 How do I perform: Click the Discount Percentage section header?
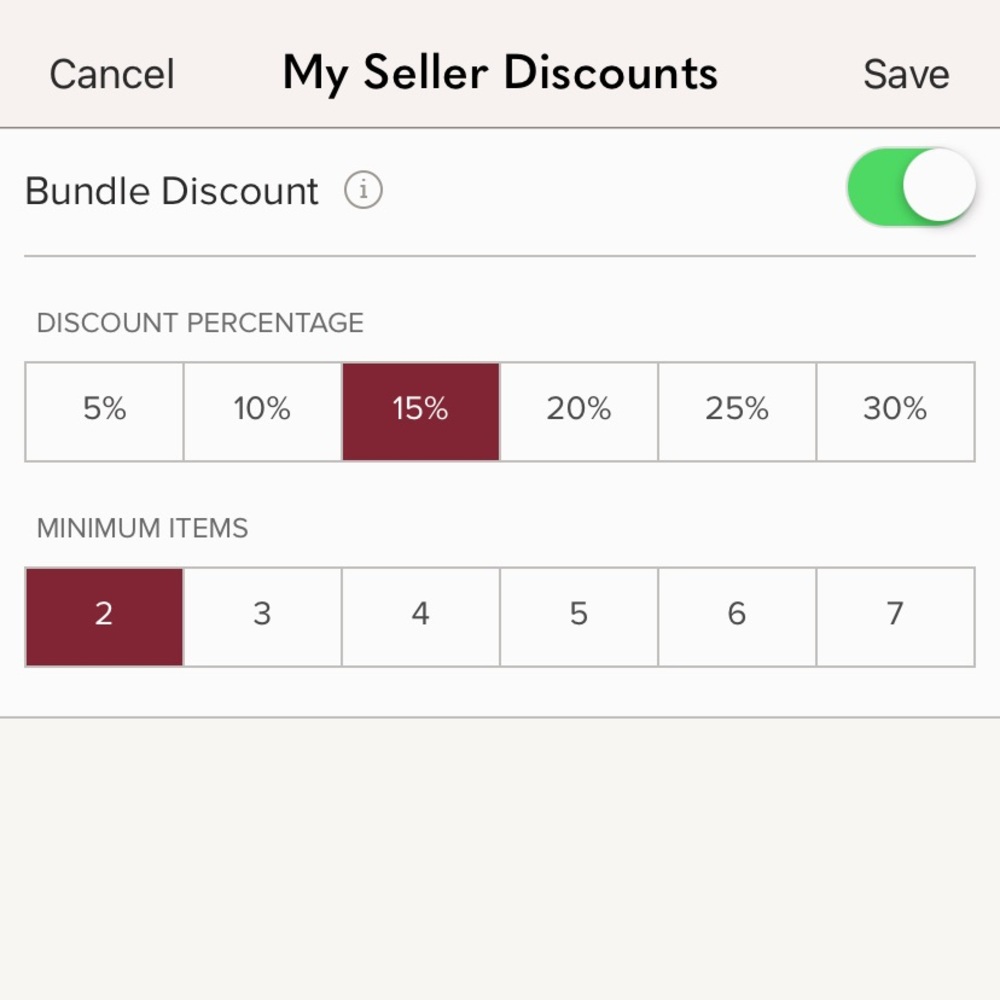click(200, 322)
